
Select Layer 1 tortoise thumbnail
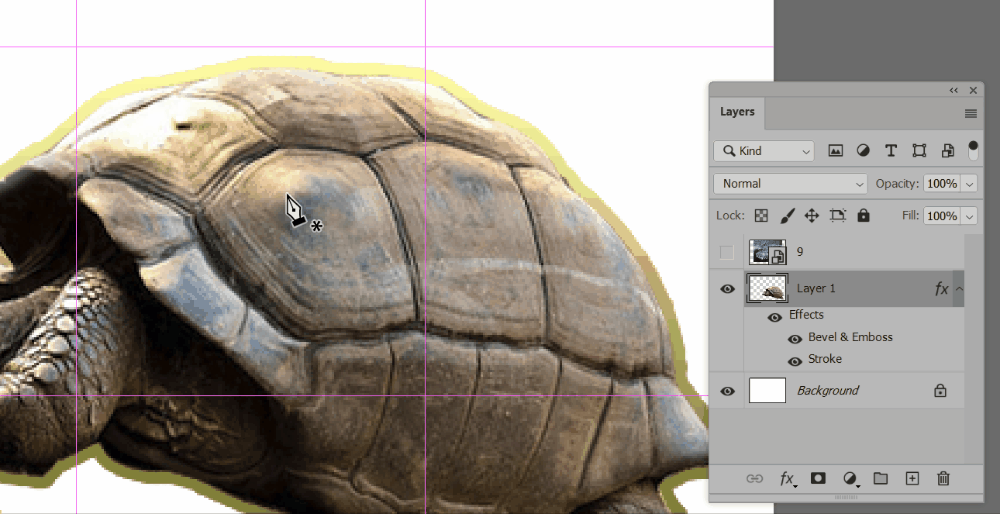pyautogui.click(x=767, y=289)
